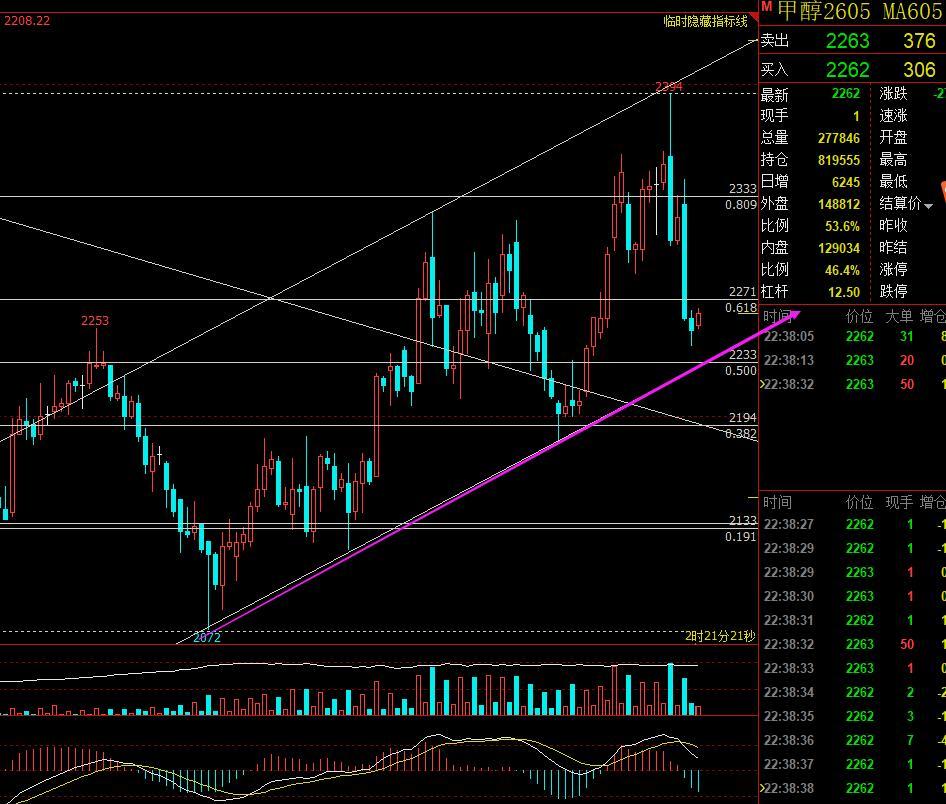Select tick row at 22:38:37
946x804 pixels.
pos(852,765)
